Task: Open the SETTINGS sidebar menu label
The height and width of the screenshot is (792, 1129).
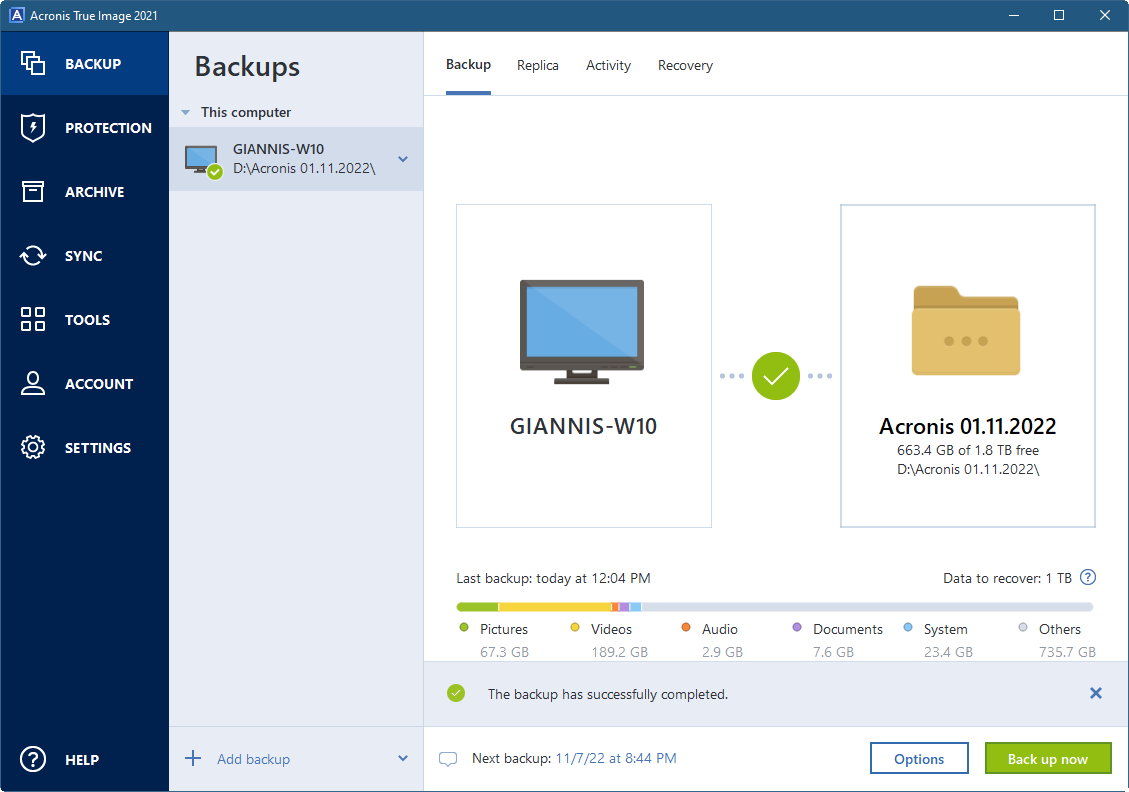Action: (x=98, y=448)
